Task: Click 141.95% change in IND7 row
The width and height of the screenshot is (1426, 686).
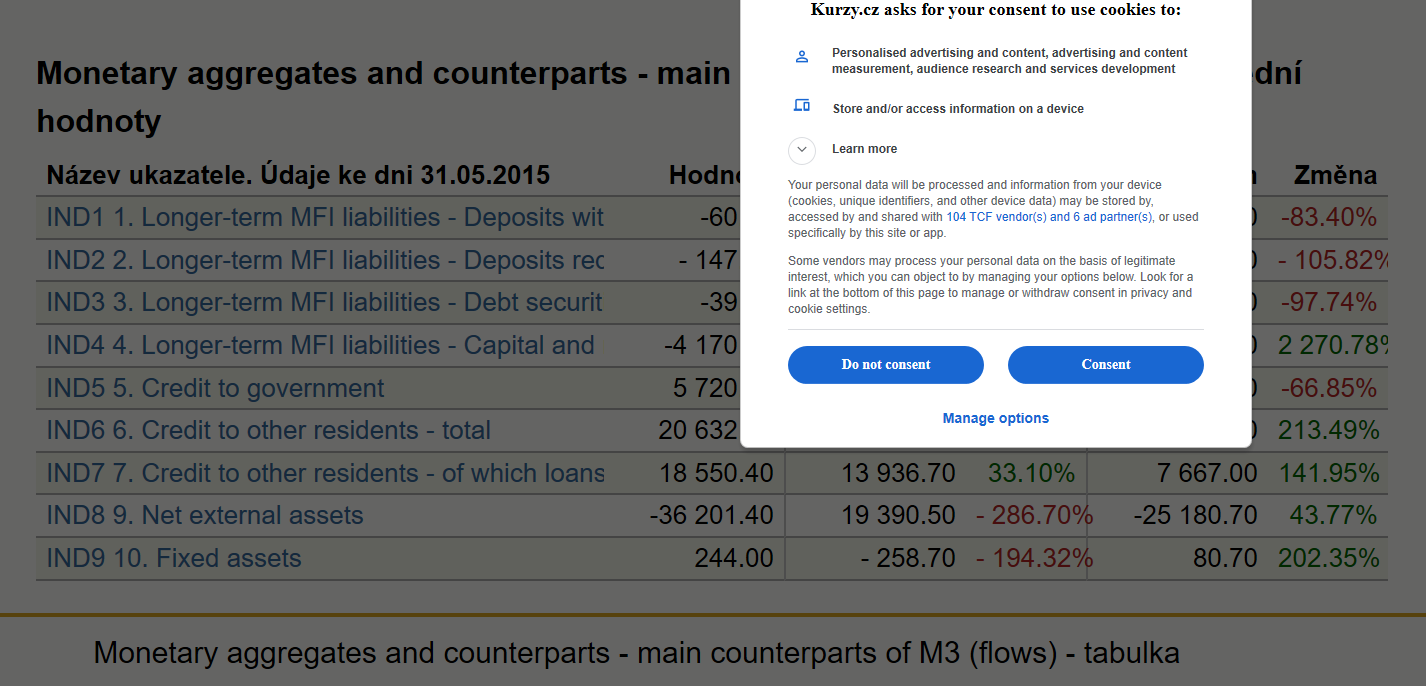Action: 1329,473
